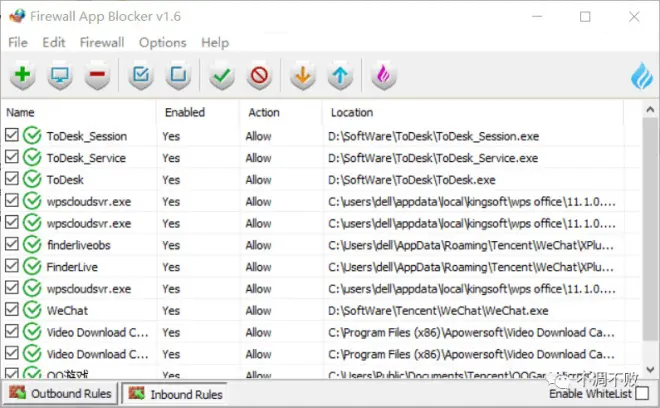Image resolution: width=660 pixels, height=408 pixels.
Task: Click the Firewall App Blocker title bar icon
Action: pos(17,16)
